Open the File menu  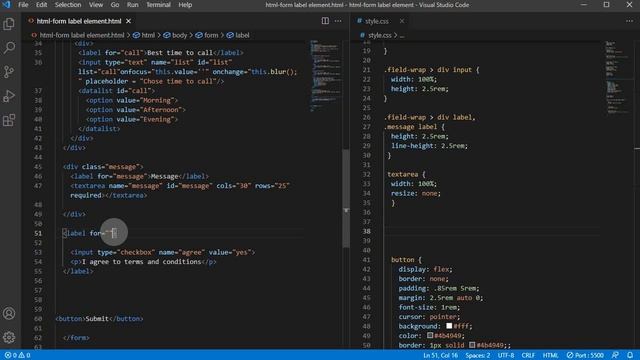[23, 5]
